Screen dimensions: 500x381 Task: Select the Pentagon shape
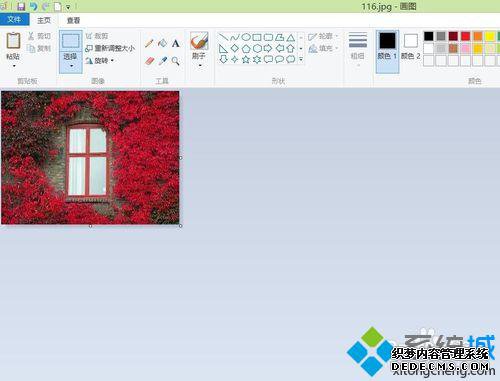[246, 49]
